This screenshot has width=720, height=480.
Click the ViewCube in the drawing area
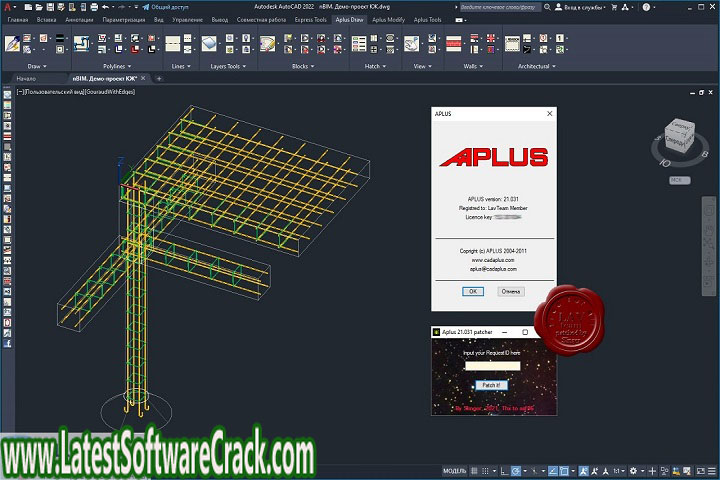[680, 134]
